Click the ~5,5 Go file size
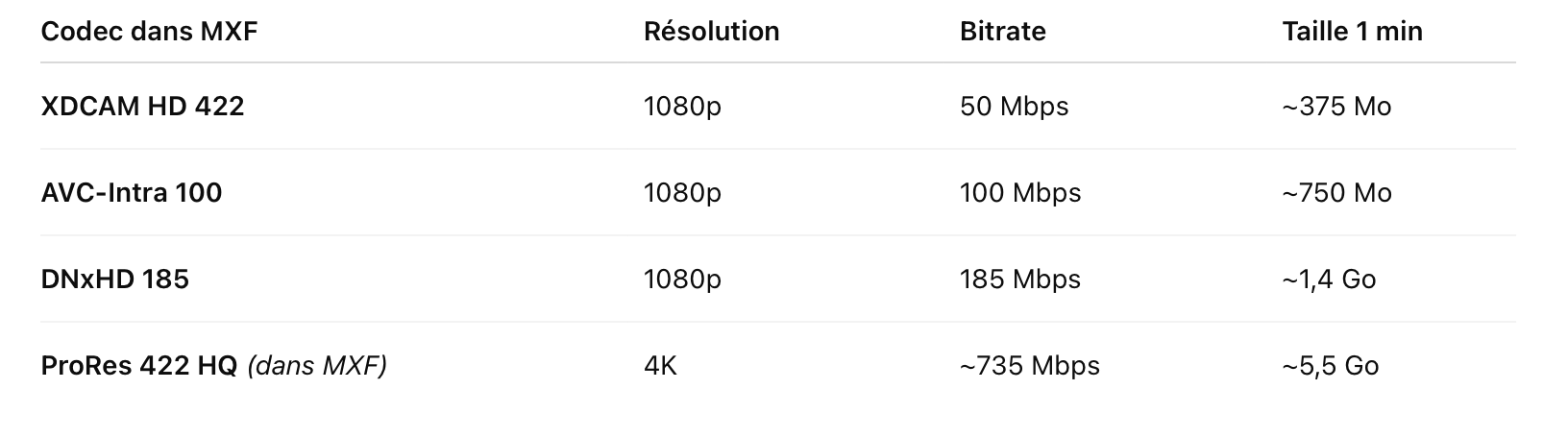Image resolution: width=1568 pixels, height=438 pixels. (x=1331, y=366)
